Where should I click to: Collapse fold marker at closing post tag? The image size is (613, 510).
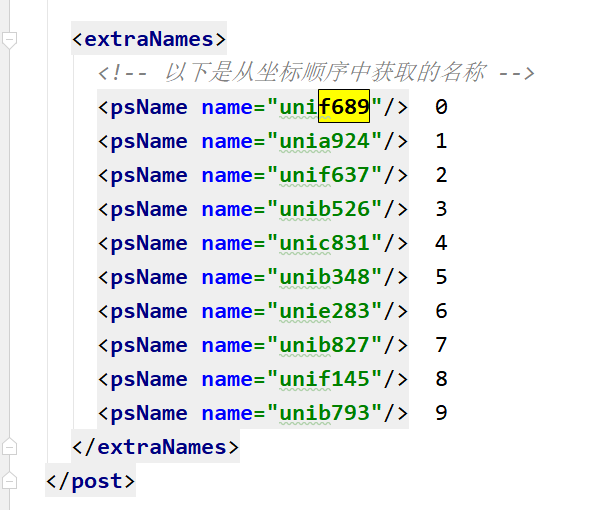coord(9,481)
